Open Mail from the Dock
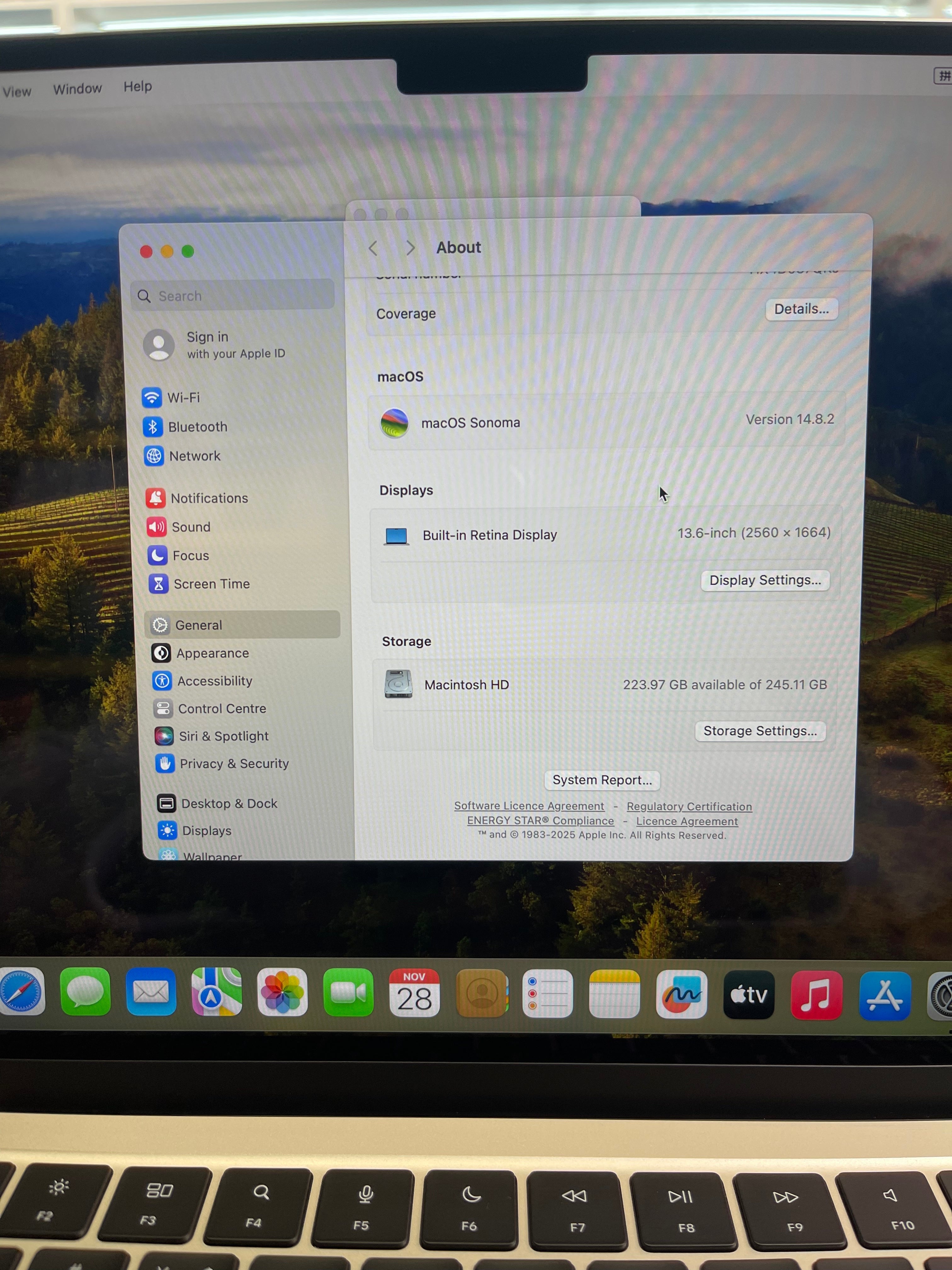Image resolution: width=952 pixels, height=1270 pixels. (151, 992)
